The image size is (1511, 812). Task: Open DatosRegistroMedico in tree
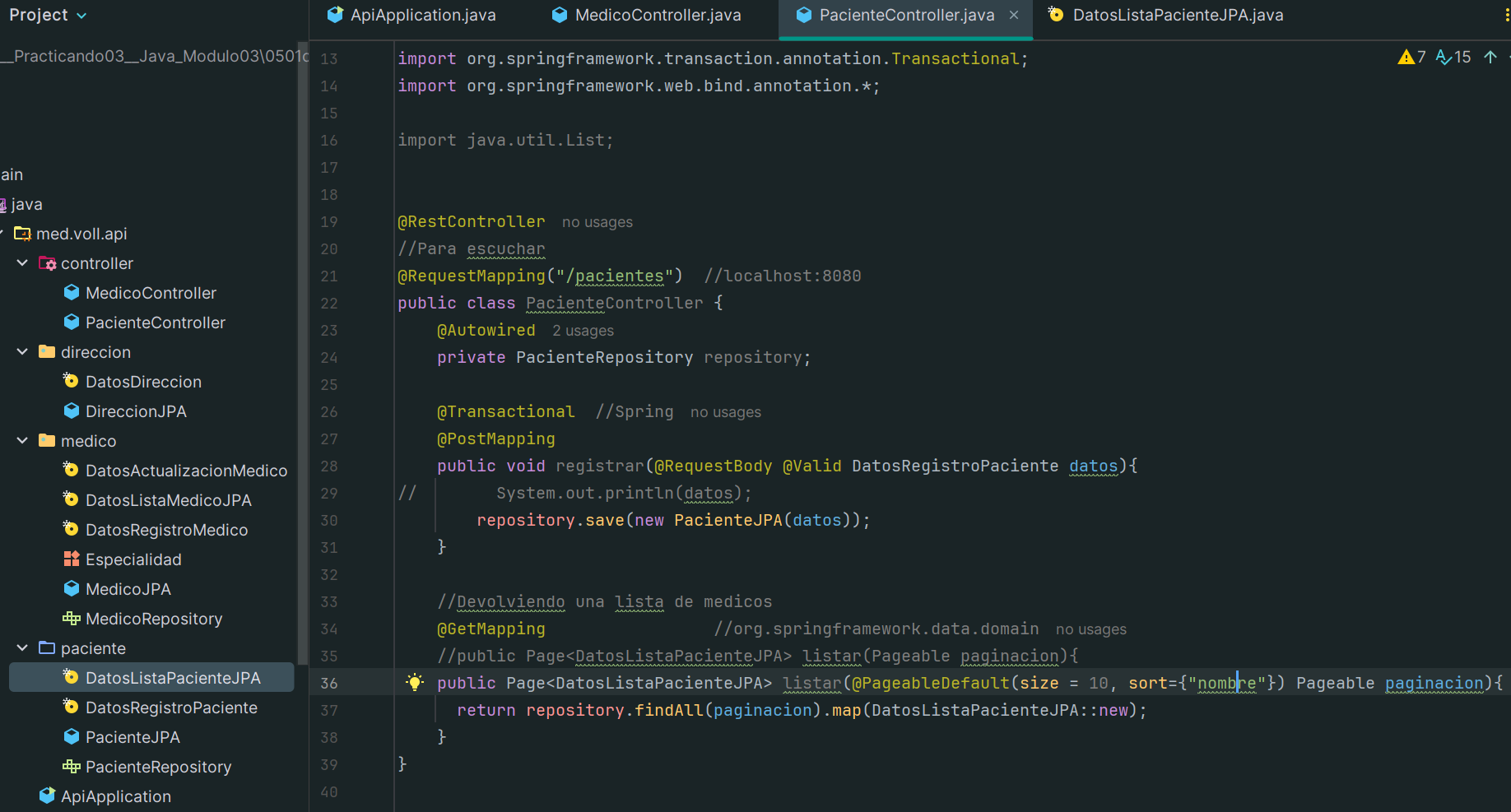coord(166,530)
